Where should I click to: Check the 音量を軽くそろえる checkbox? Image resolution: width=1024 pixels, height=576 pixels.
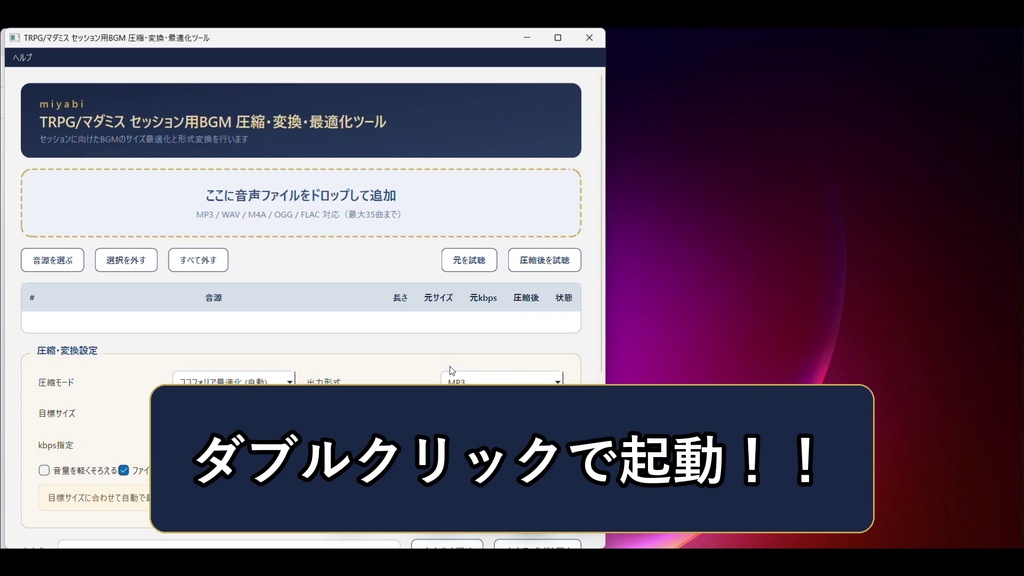click(44, 470)
